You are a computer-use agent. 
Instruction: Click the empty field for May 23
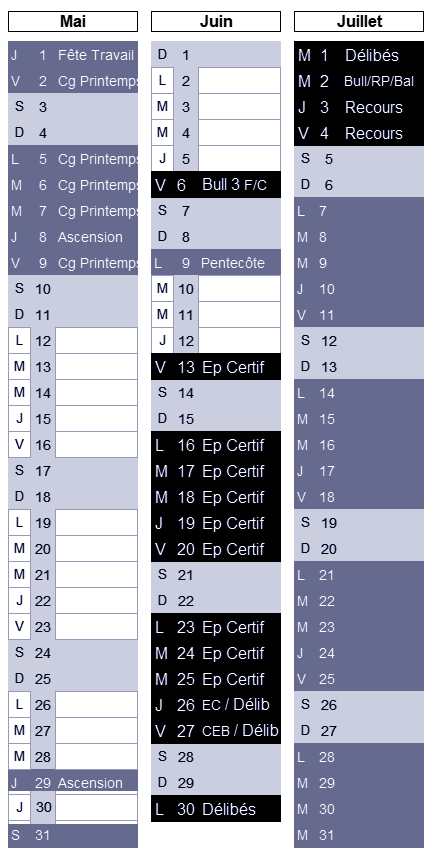[x=96, y=627]
